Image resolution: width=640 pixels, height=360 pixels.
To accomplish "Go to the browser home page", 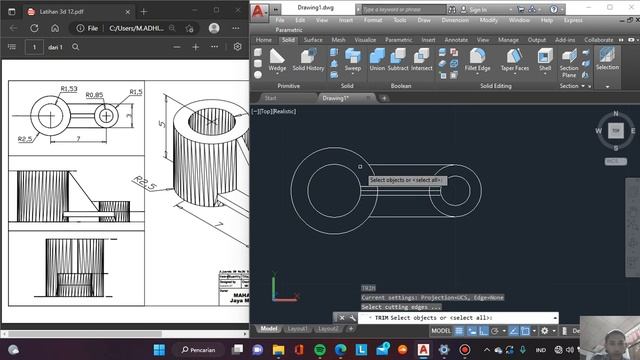I will pos(55,28).
